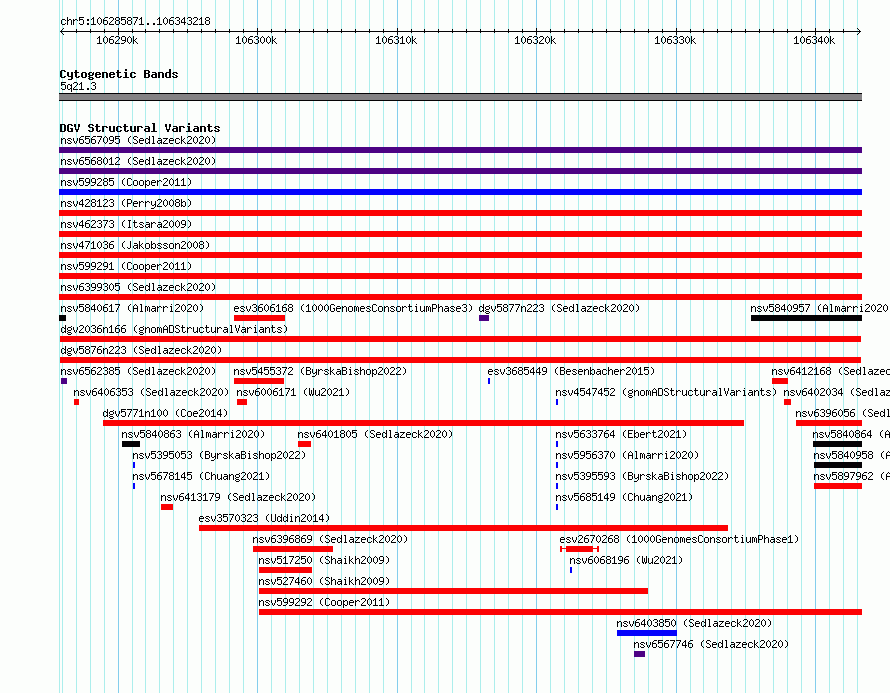Click the 106300k ruler position label
The image size is (890, 693).
pyautogui.click(x=256, y=40)
